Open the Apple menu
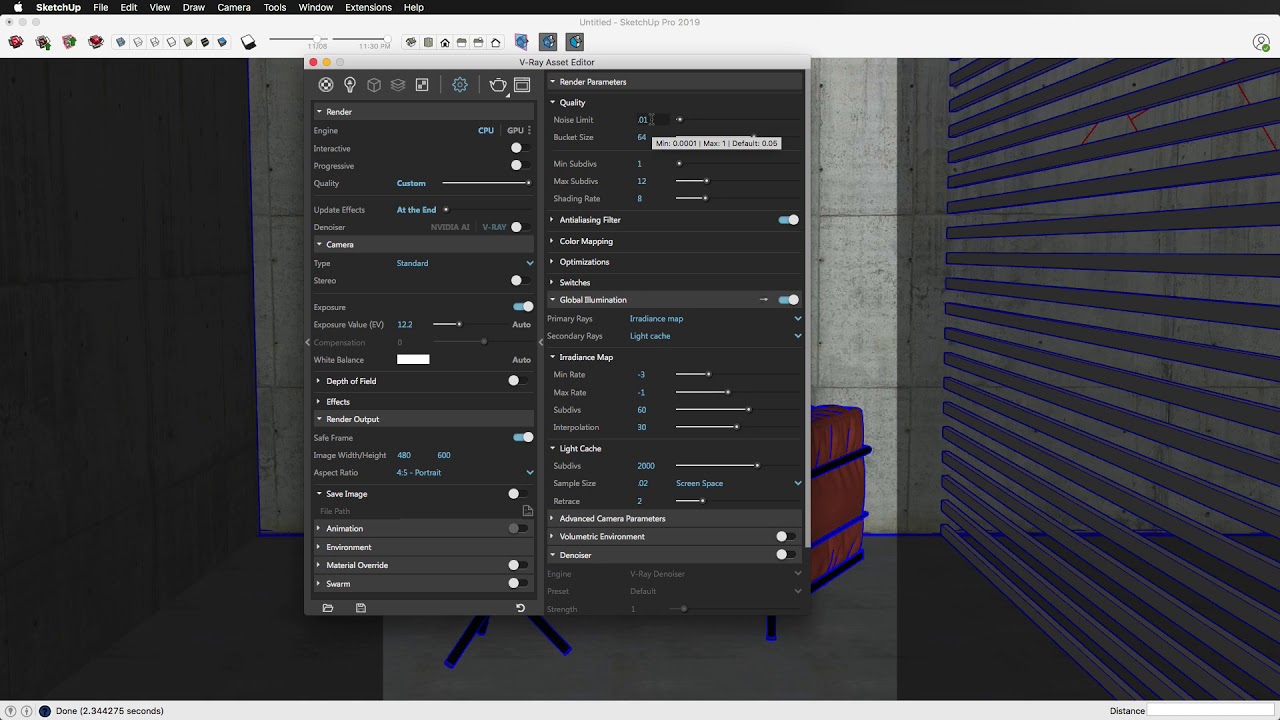This screenshot has height=720, width=1280. click(17, 7)
